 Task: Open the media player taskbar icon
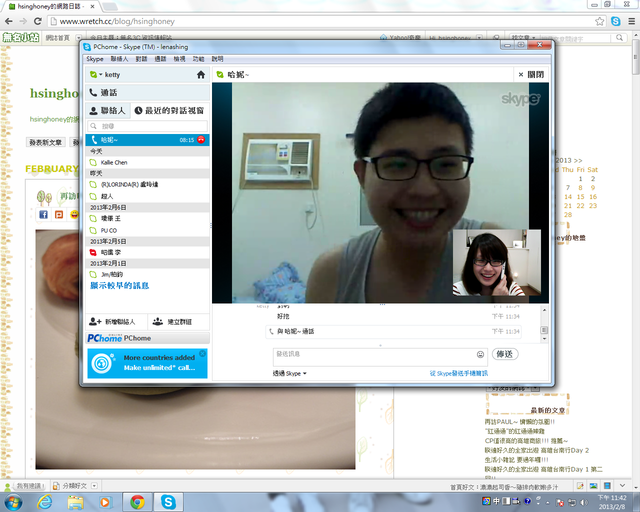(x=105, y=502)
